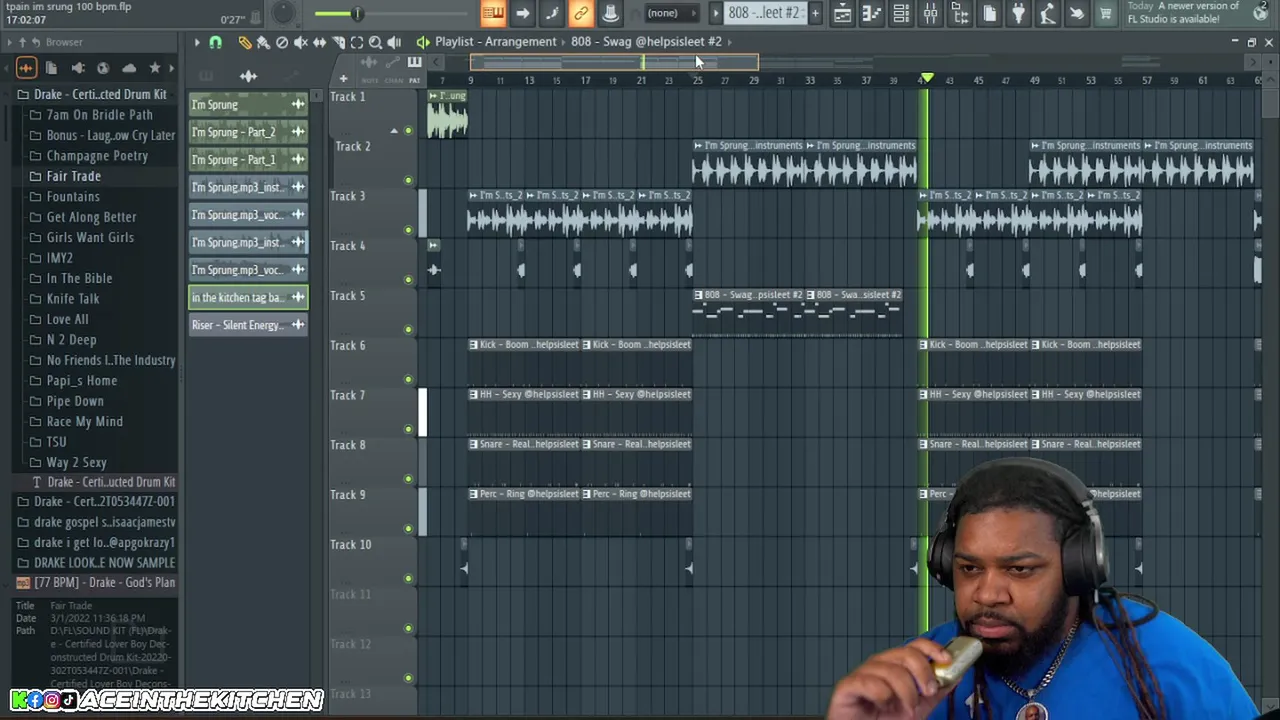Image resolution: width=1280 pixels, height=720 pixels.
Task: Open the pattern selector 808 dropdown
Action: pos(764,13)
